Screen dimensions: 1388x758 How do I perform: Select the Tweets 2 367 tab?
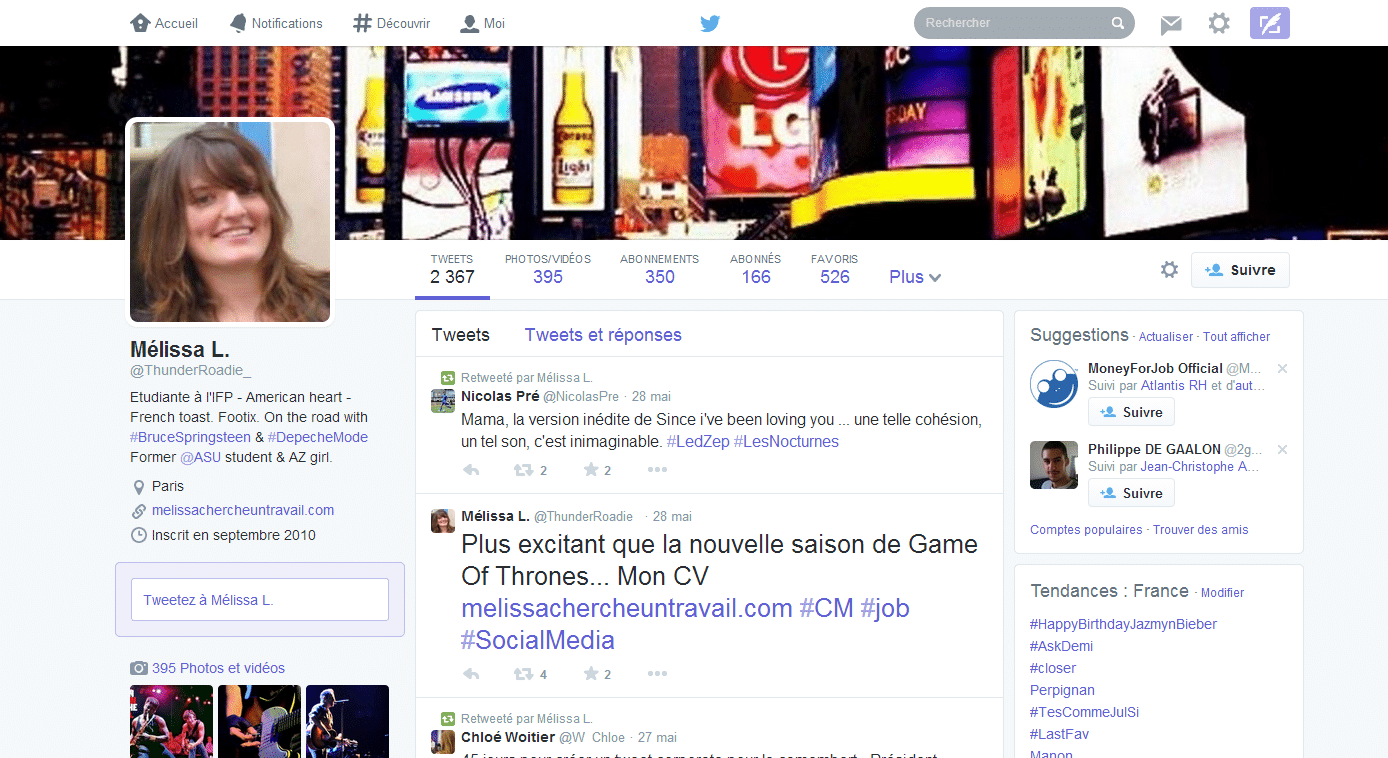pos(452,269)
